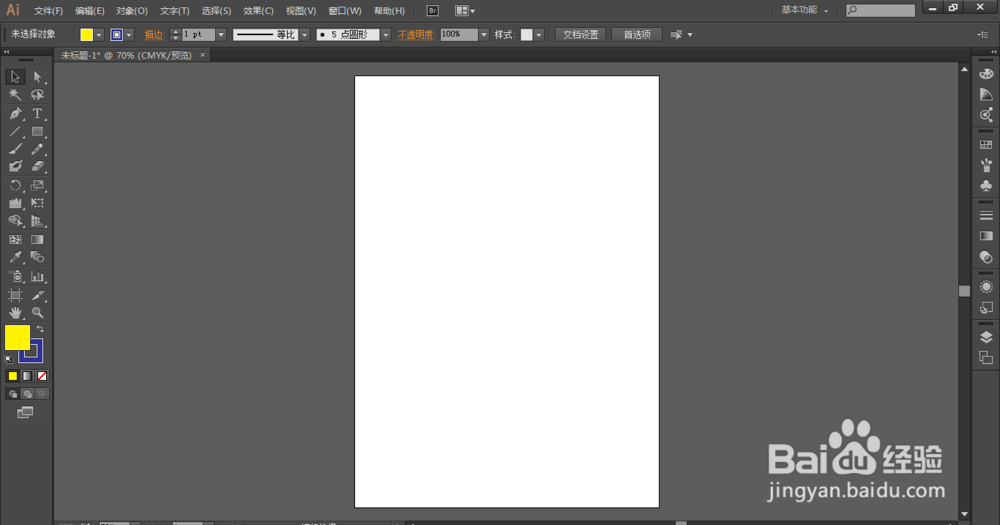
Task: Open brush definition dropdown (5 点圆形)
Action: [x=385, y=35]
